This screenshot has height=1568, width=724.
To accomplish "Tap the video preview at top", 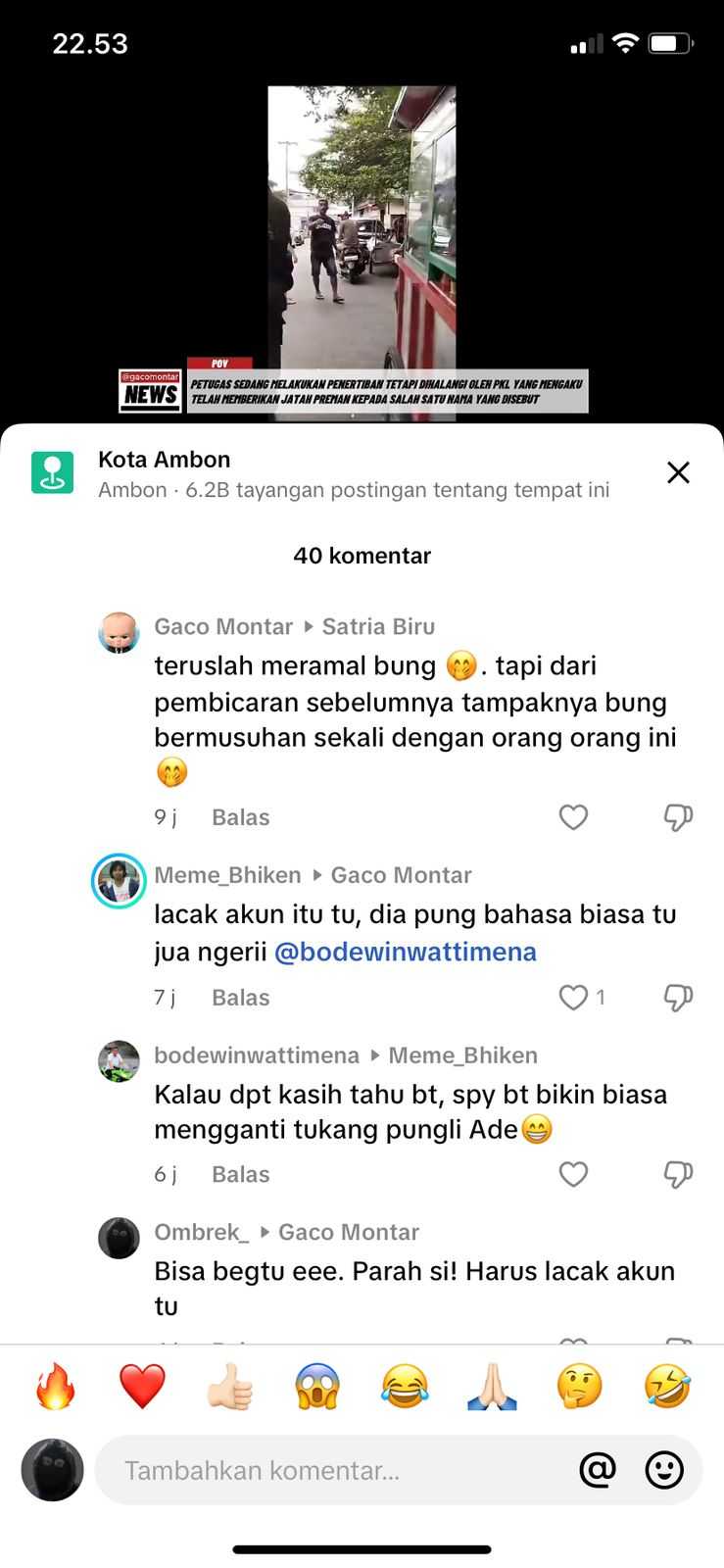I will pos(362,253).
